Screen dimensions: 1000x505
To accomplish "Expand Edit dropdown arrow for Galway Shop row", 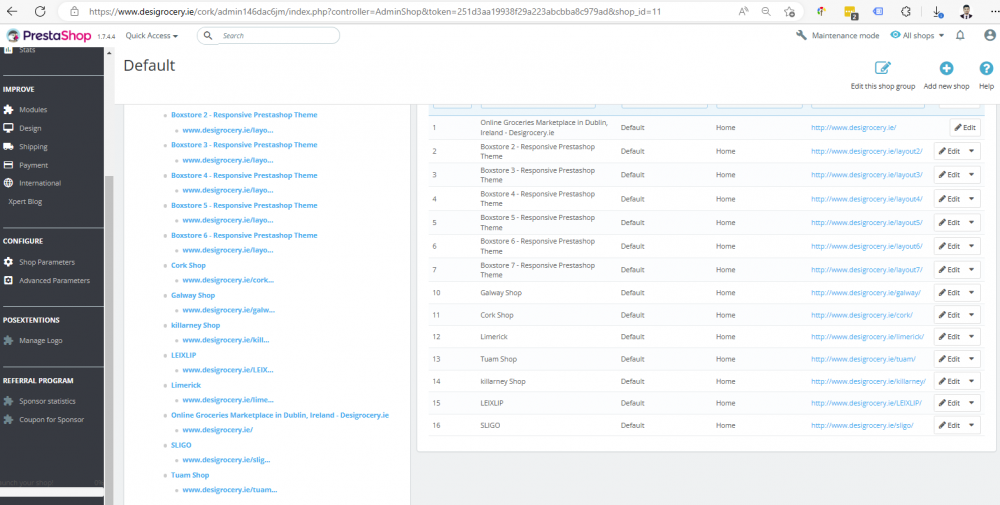I will tap(971, 293).
